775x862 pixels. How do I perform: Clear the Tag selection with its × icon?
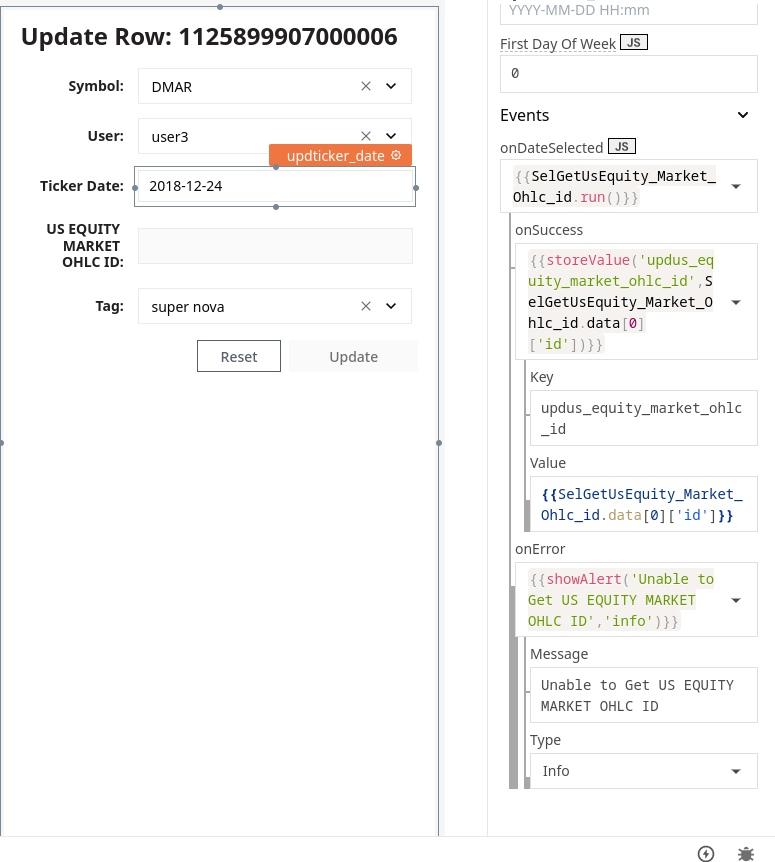click(x=366, y=306)
